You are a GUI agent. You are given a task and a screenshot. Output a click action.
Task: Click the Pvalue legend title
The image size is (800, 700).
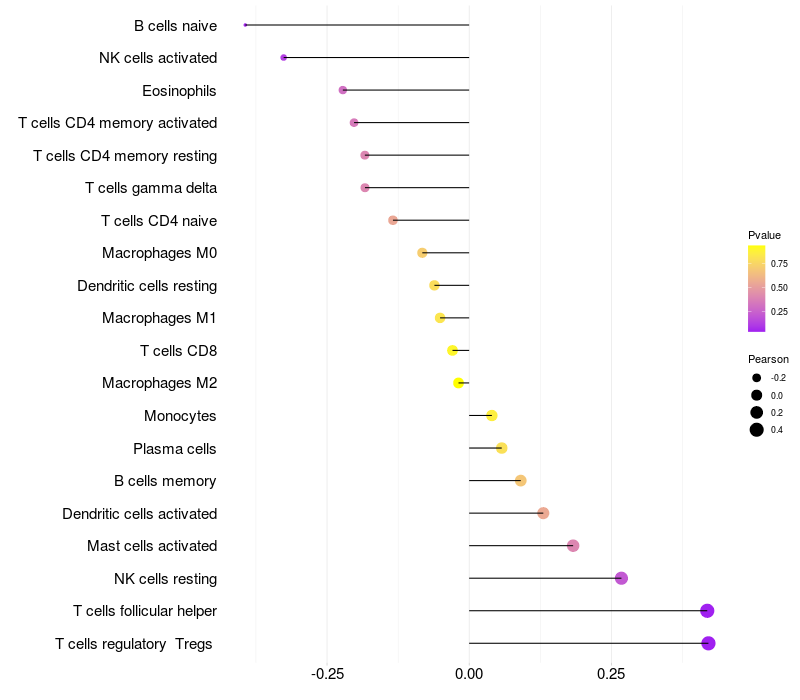764,235
